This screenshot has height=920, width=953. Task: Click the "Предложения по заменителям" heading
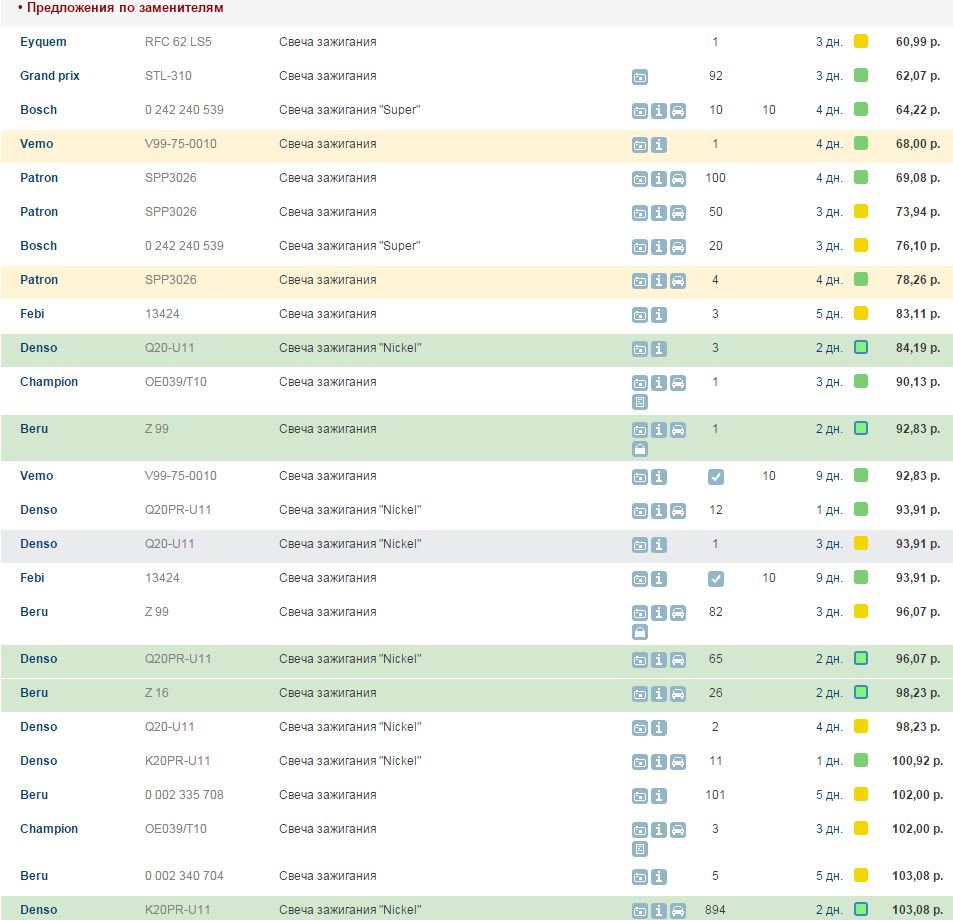(125, 8)
